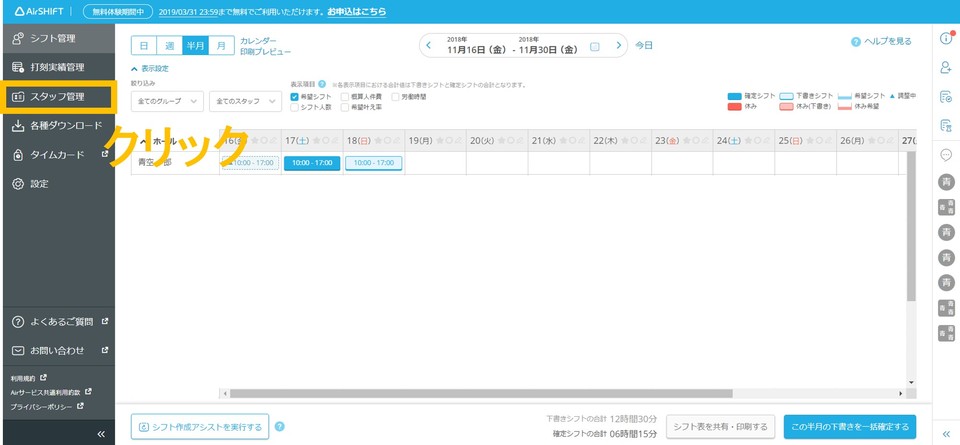Click the calendar picker icon beside date range

click(595, 46)
